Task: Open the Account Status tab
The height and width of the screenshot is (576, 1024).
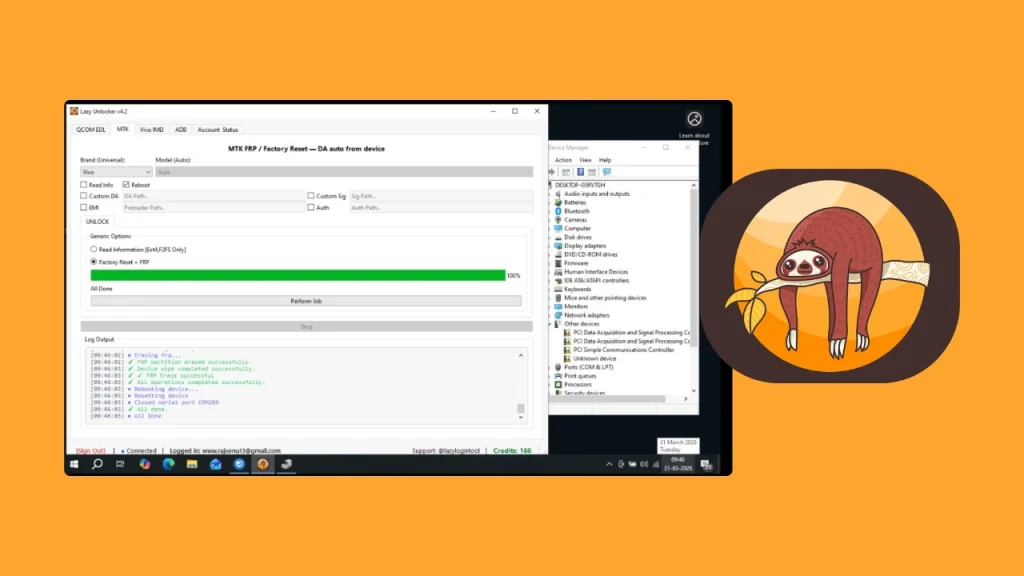Action: (218, 129)
